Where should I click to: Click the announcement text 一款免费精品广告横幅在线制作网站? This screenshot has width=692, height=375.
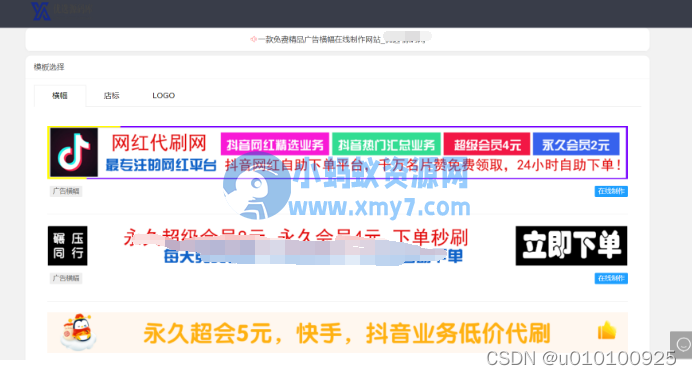[x=319, y=40]
